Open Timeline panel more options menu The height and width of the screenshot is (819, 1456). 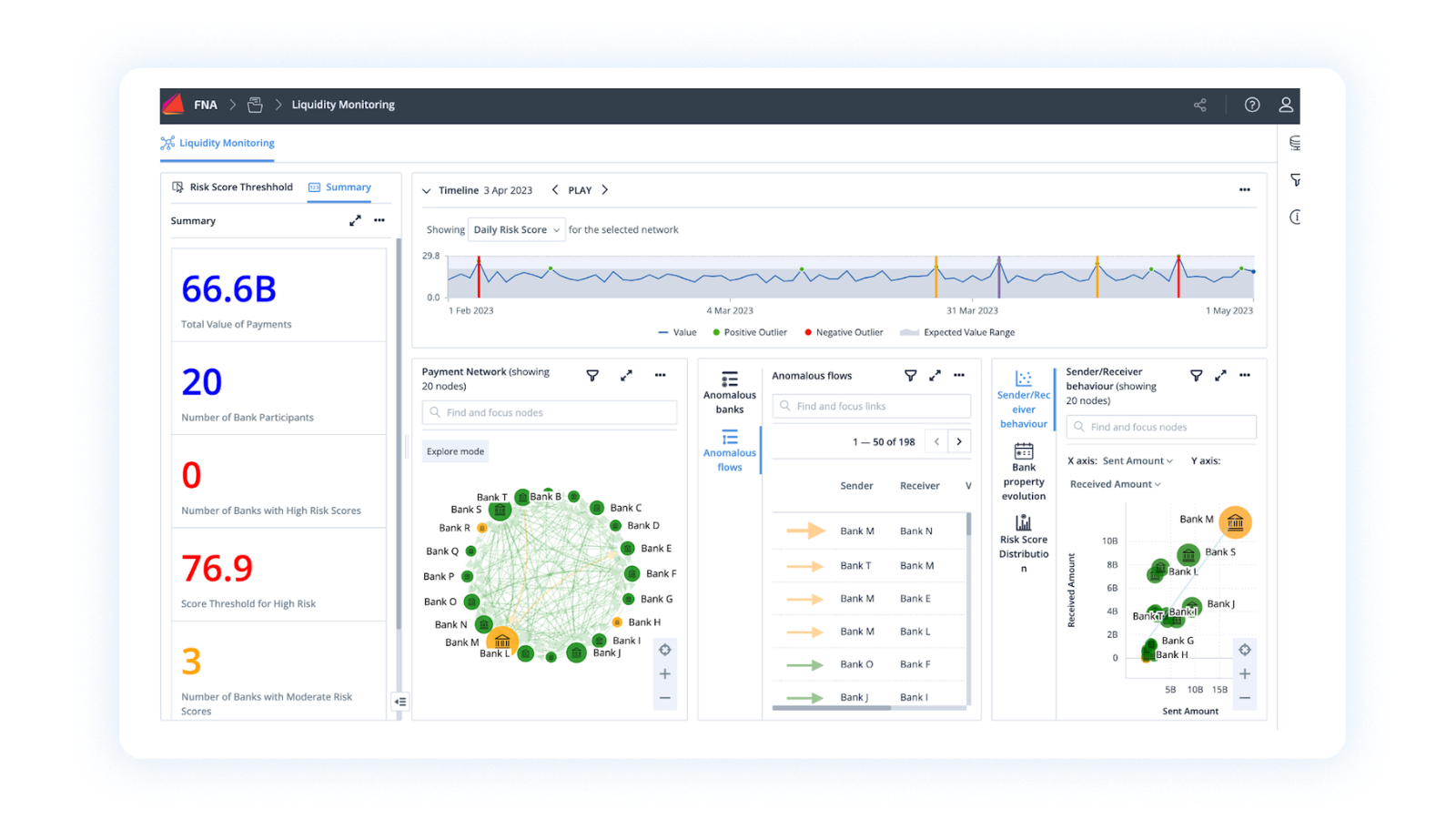point(1244,189)
